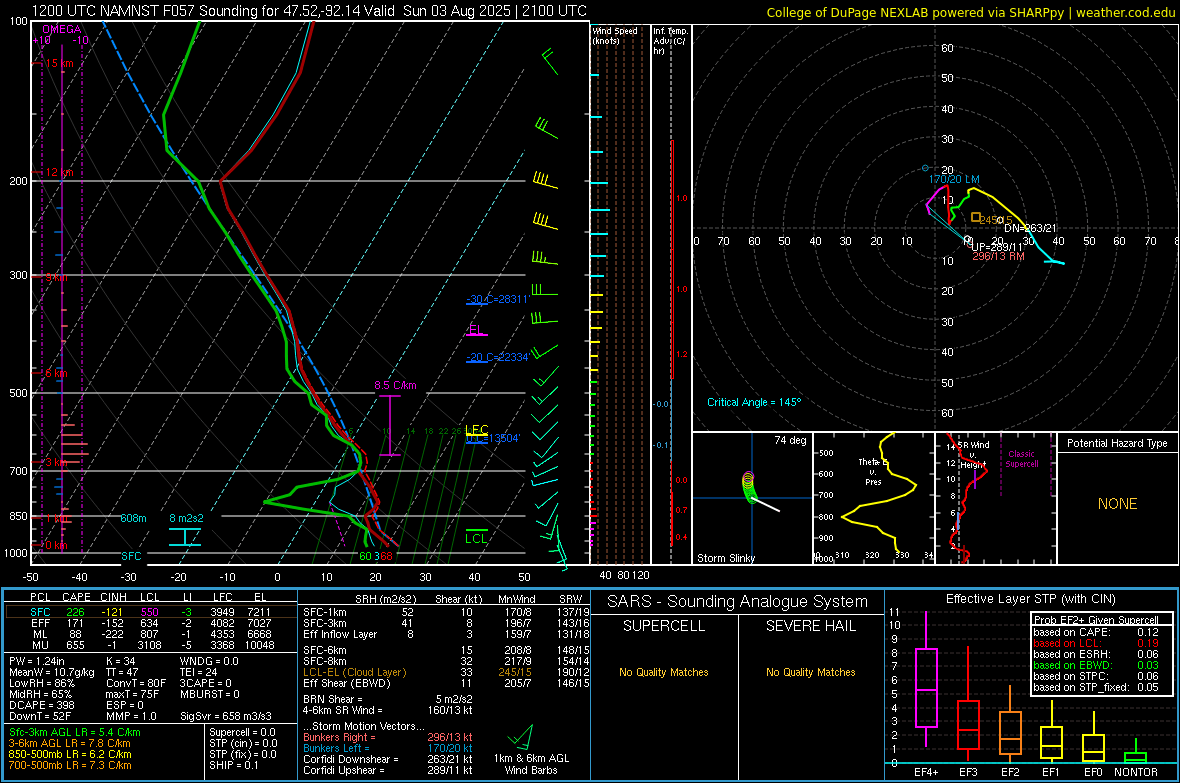The width and height of the screenshot is (1180, 783).
Task: Click the magenta EL level label
Action: point(475,329)
